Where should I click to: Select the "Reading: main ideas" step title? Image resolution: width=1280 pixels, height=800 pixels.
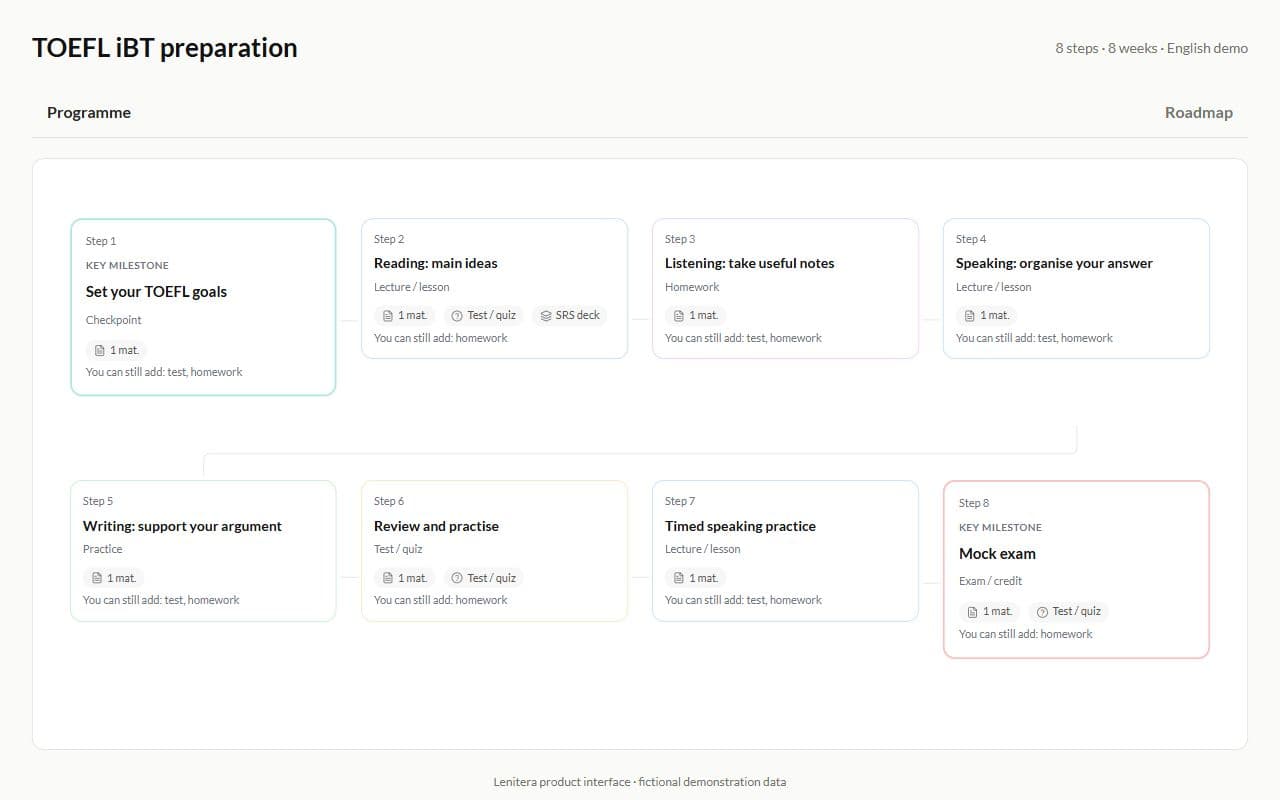pyautogui.click(x=436, y=263)
